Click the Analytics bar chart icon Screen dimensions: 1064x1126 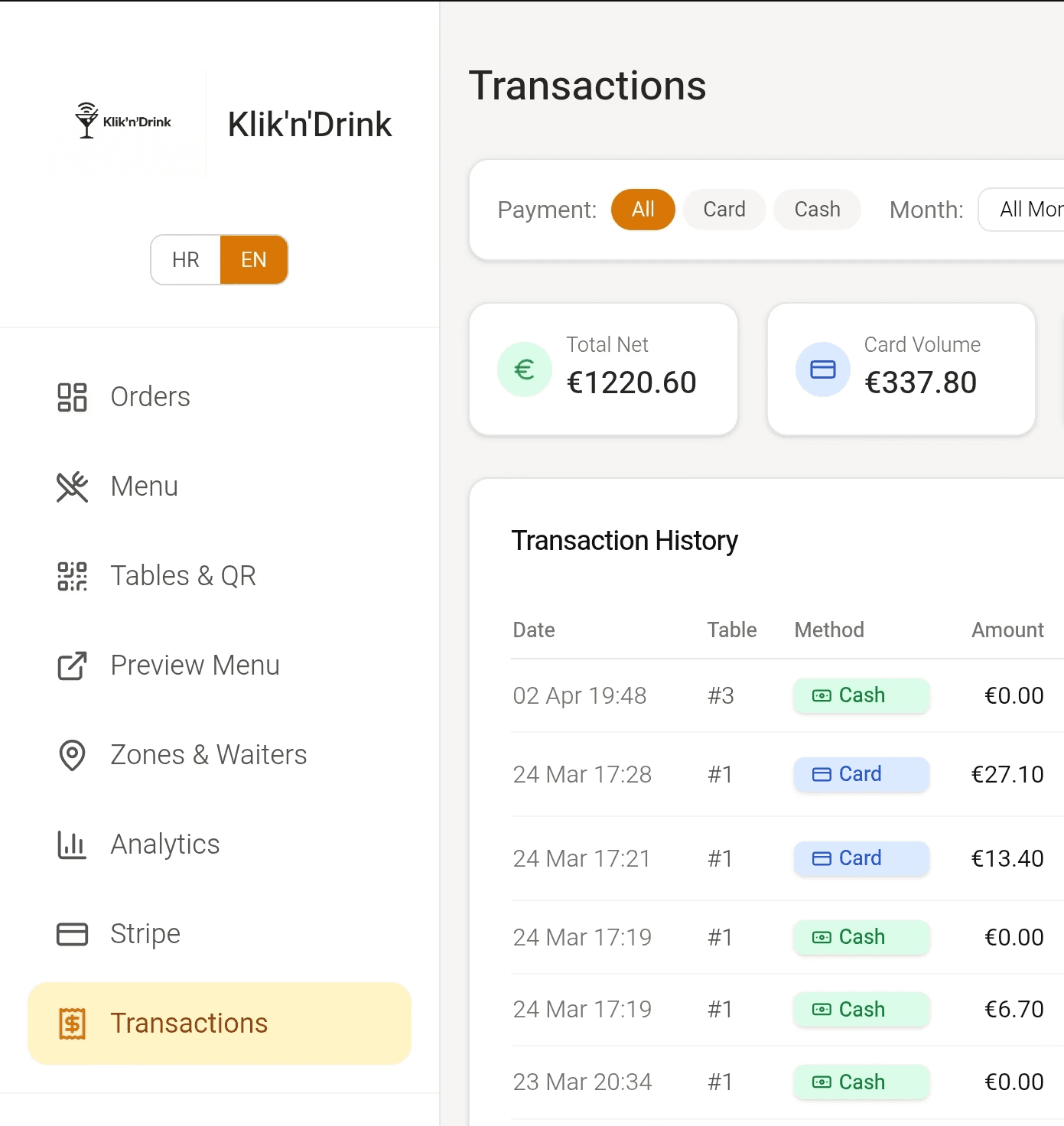(73, 844)
